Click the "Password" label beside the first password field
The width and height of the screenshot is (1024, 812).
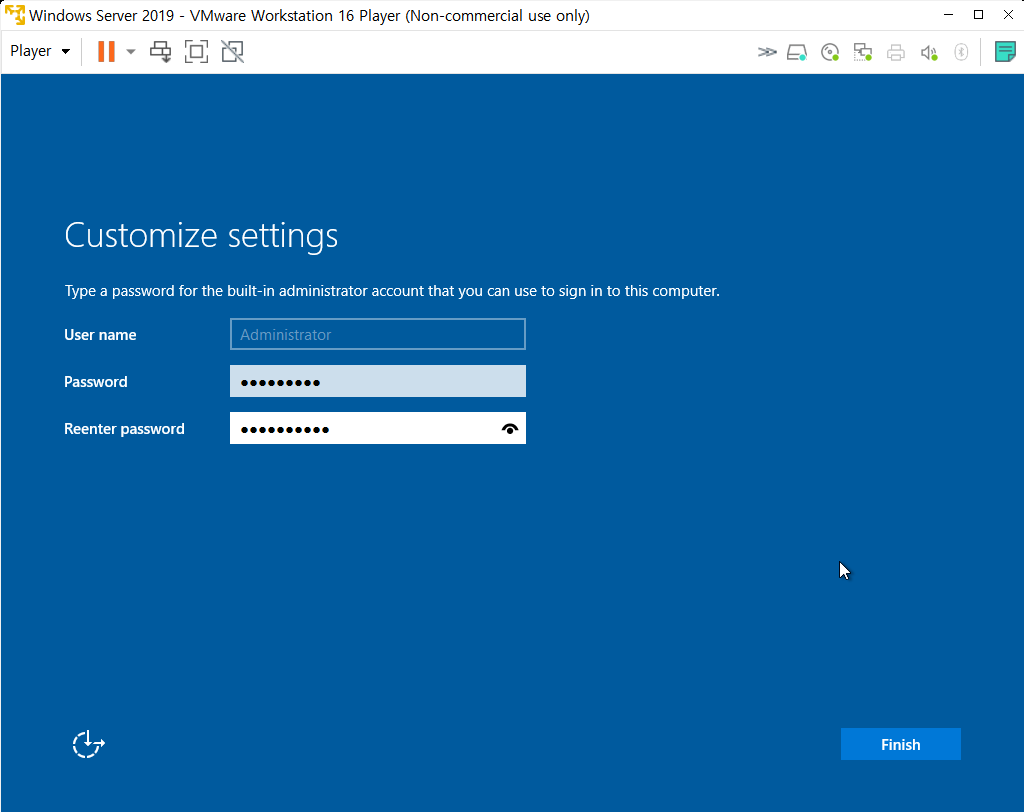pos(95,382)
